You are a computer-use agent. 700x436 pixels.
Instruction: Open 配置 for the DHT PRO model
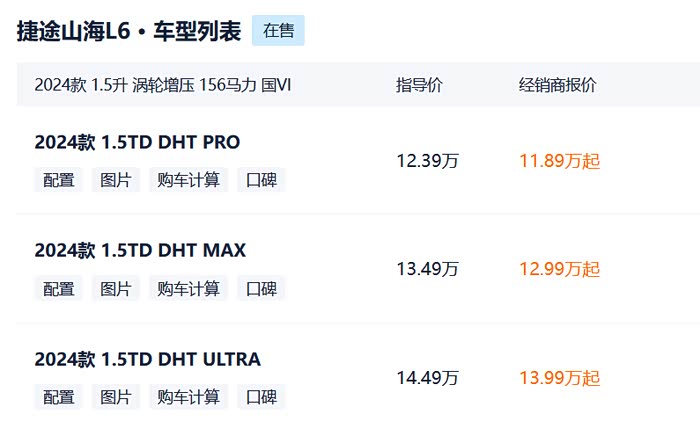pos(59,180)
